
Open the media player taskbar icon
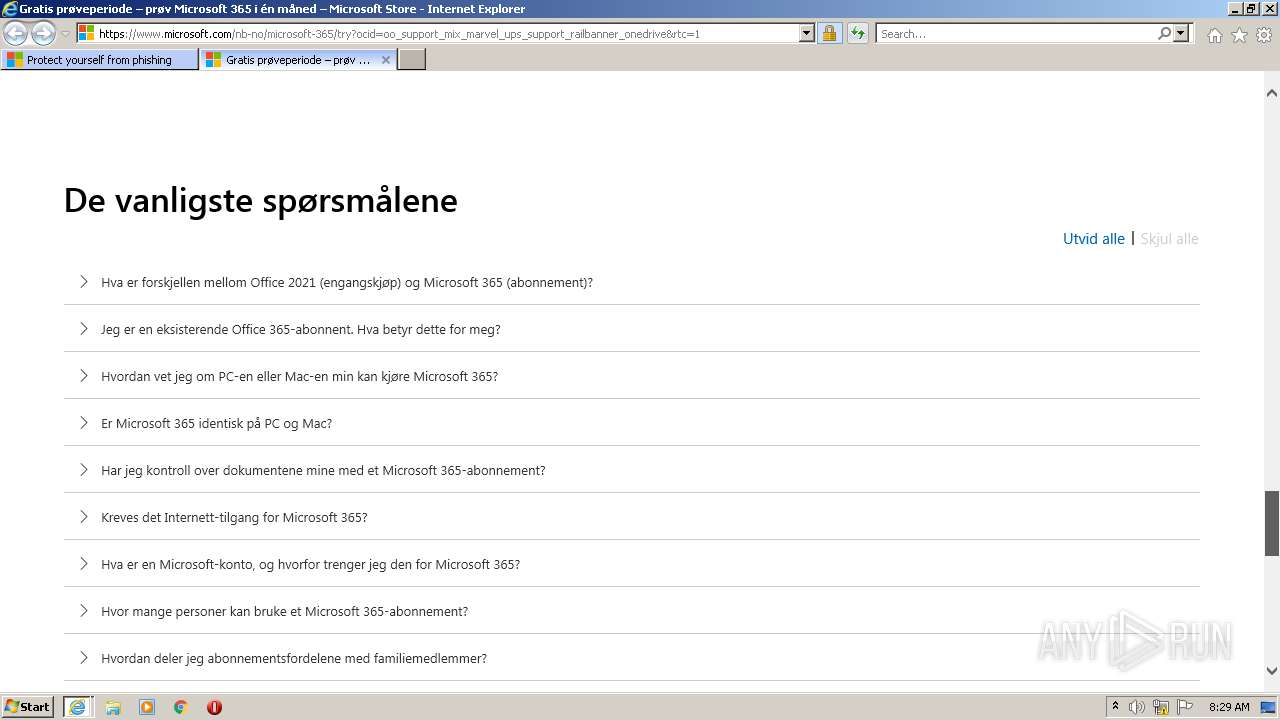[147, 707]
